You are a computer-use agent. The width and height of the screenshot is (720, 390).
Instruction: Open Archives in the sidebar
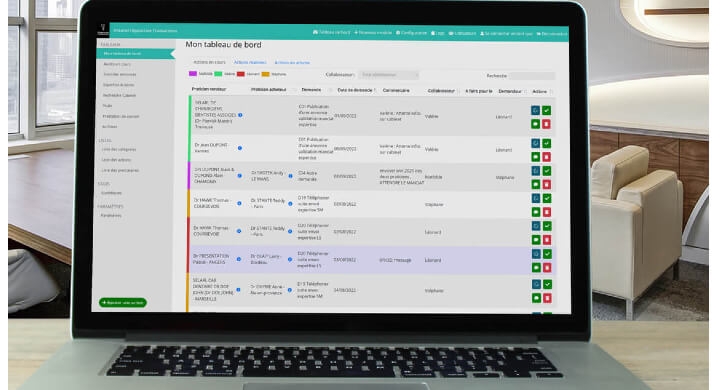pos(110,127)
